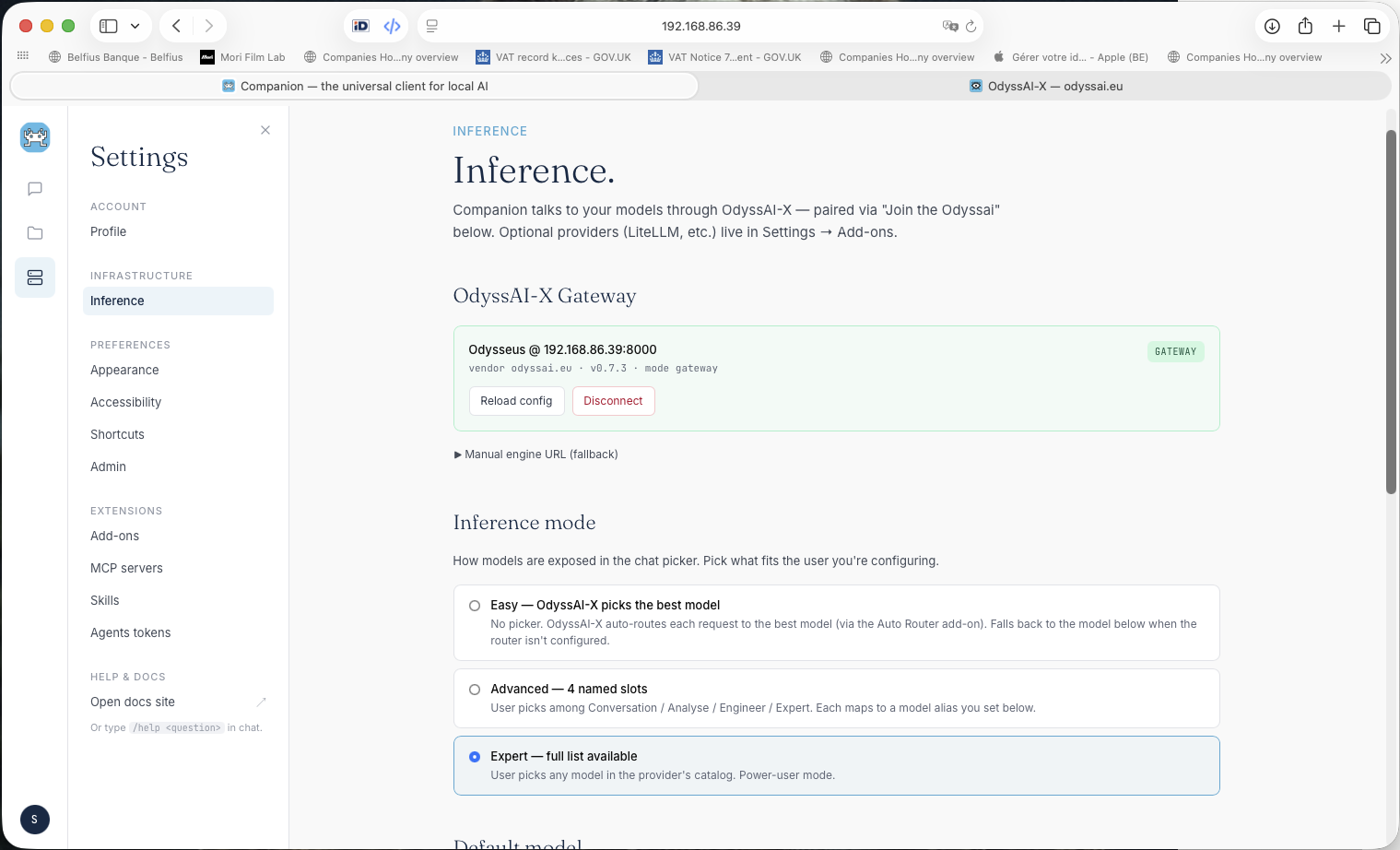Open Mori Film Lab bookmark
1400x850 pixels.
pyautogui.click(x=243, y=57)
